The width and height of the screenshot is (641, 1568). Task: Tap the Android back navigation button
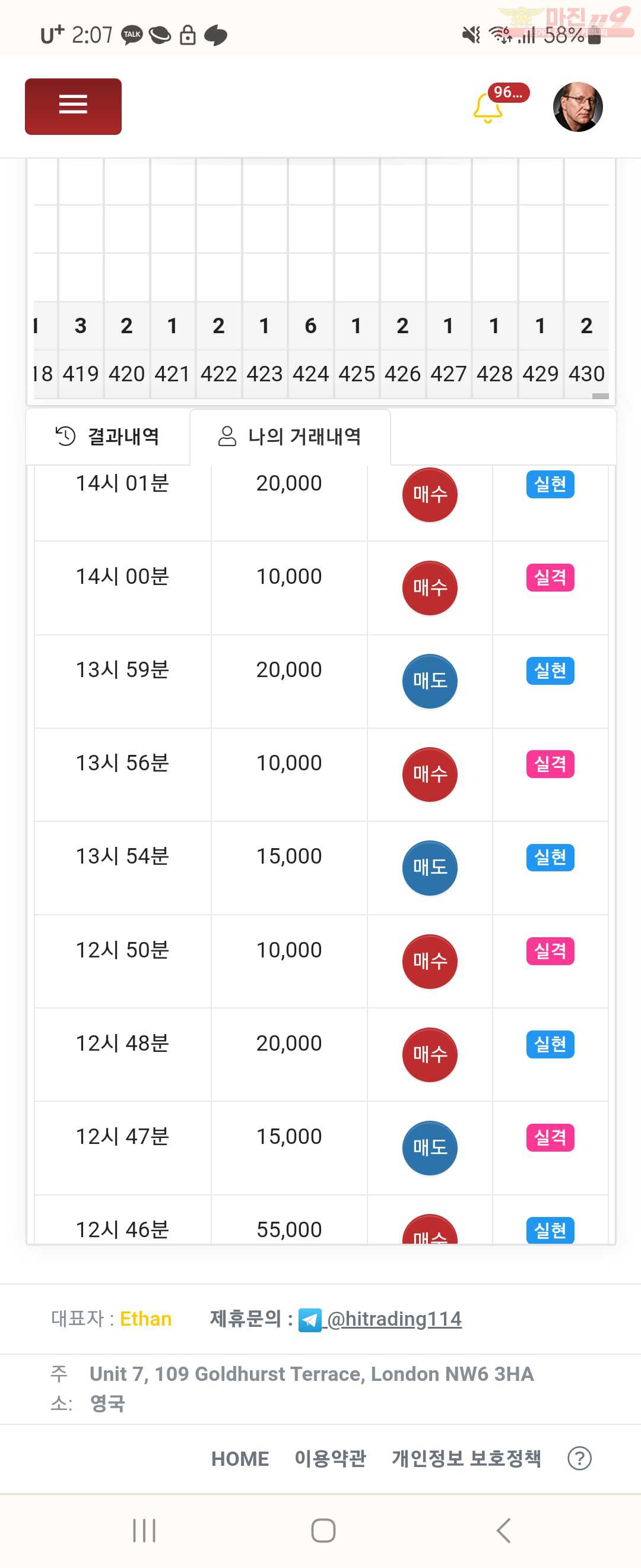503,1530
